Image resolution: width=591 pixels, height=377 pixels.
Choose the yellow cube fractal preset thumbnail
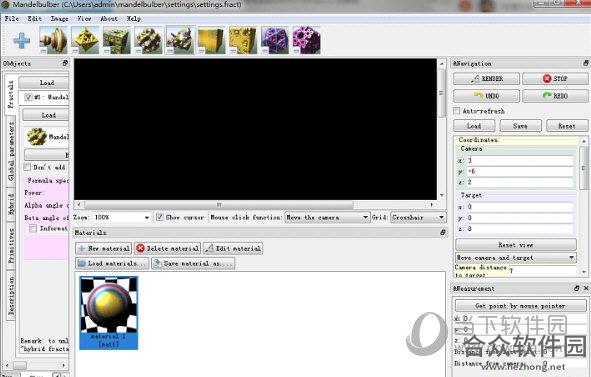(211, 40)
